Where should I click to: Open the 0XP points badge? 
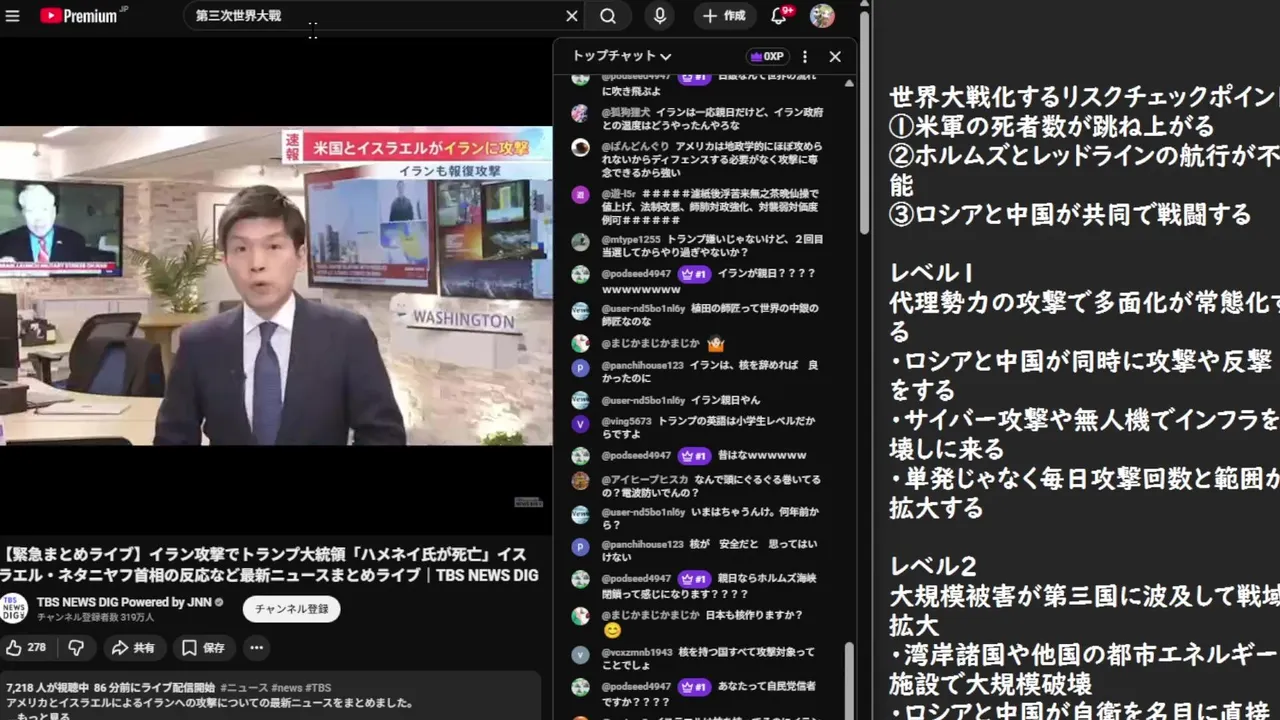(767, 57)
